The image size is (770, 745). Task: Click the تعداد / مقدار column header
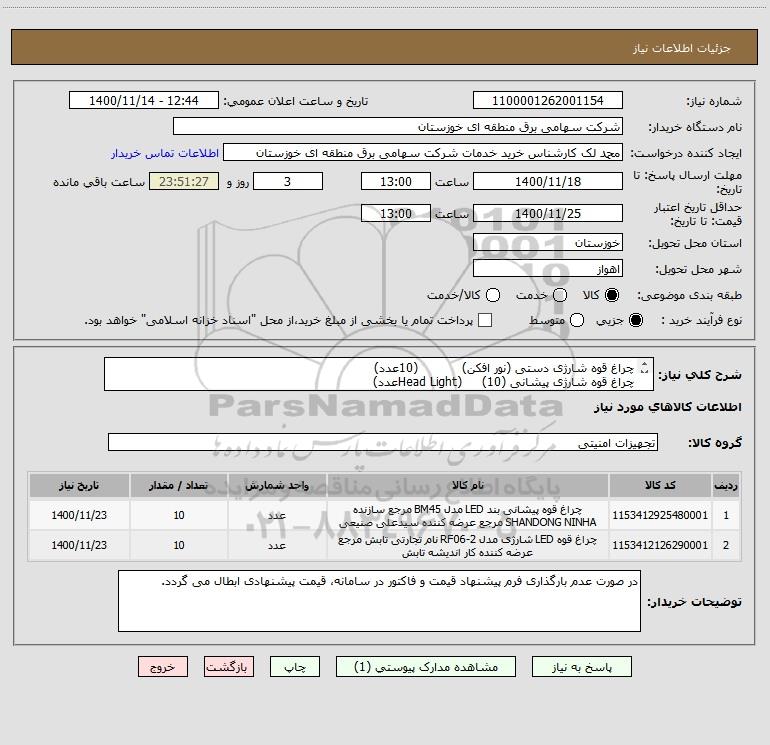[x=179, y=485]
